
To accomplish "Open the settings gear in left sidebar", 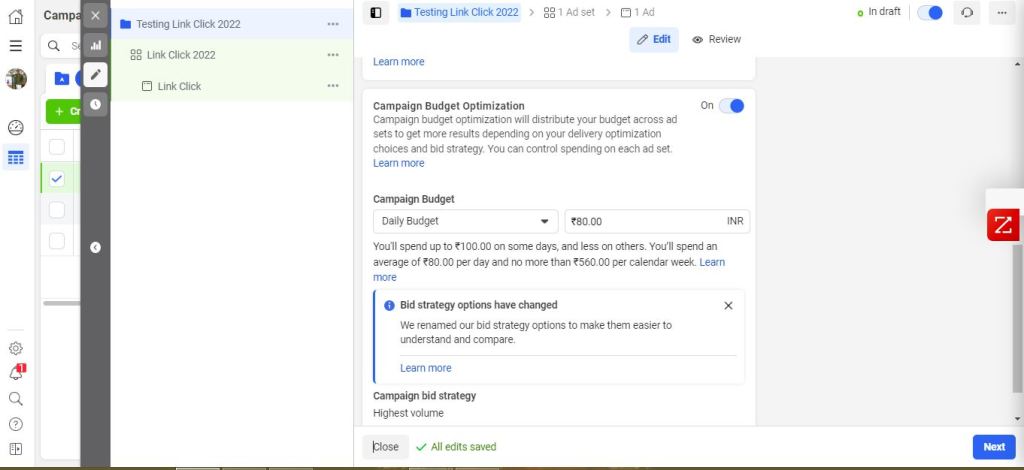I will (16, 349).
